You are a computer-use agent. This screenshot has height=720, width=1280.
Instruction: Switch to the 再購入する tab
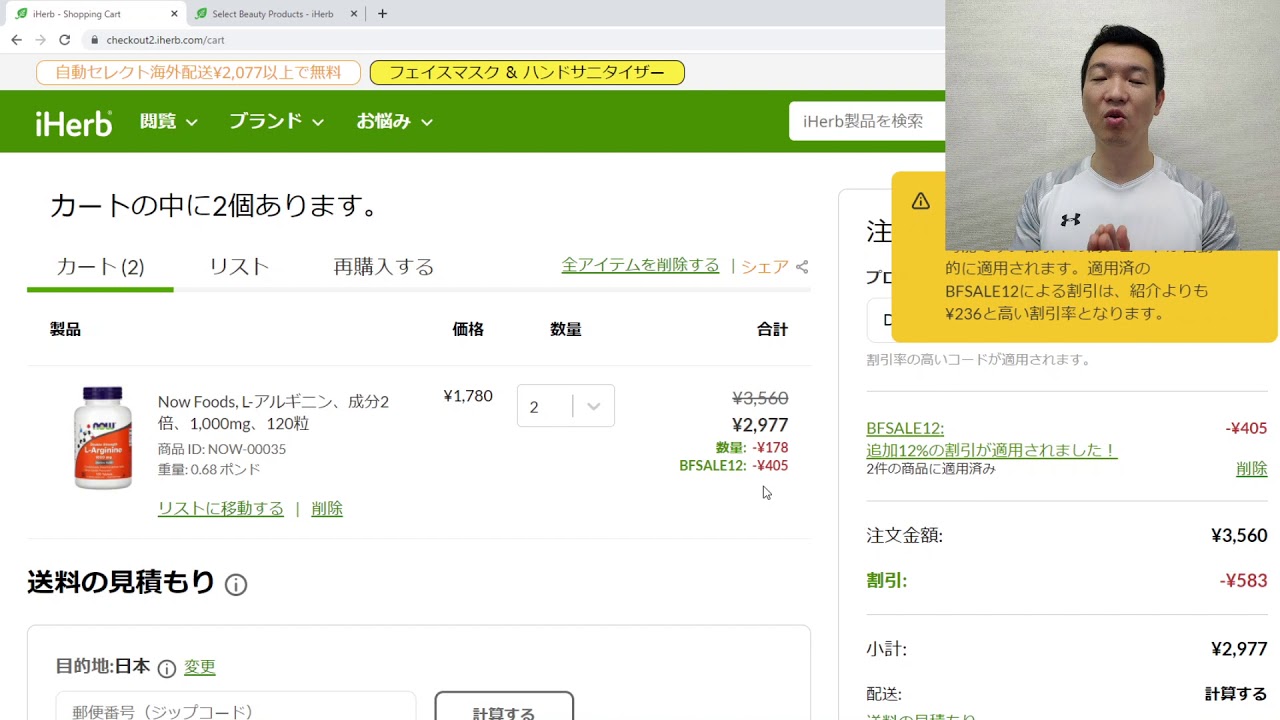pyautogui.click(x=383, y=267)
